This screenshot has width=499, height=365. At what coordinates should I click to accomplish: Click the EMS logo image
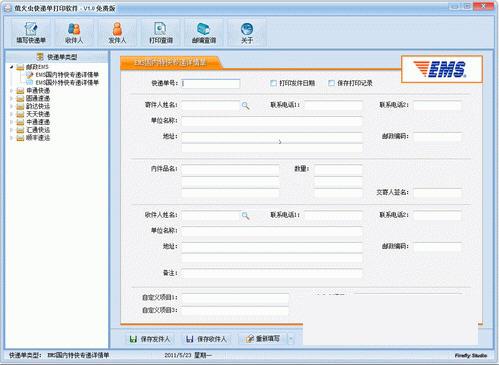pos(442,69)
